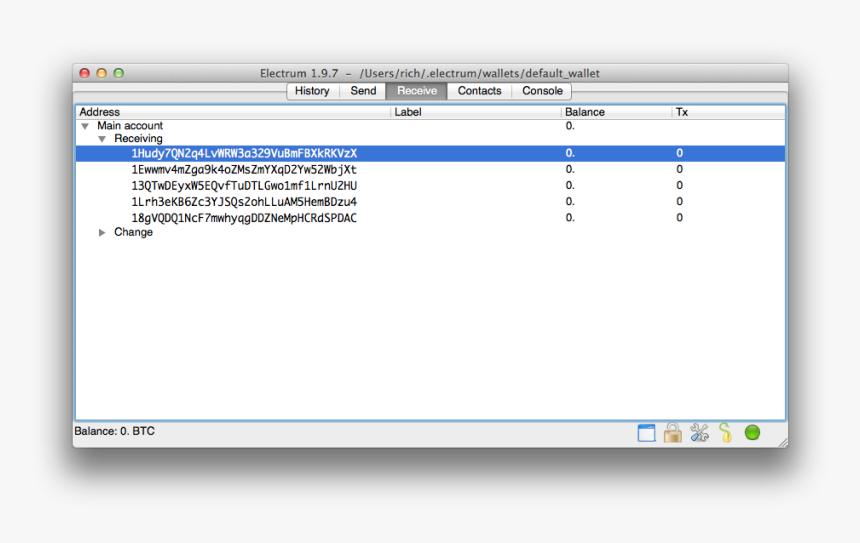
Task: Click balance cell of address 1Lrh3eKB
Action: (570, 201)
